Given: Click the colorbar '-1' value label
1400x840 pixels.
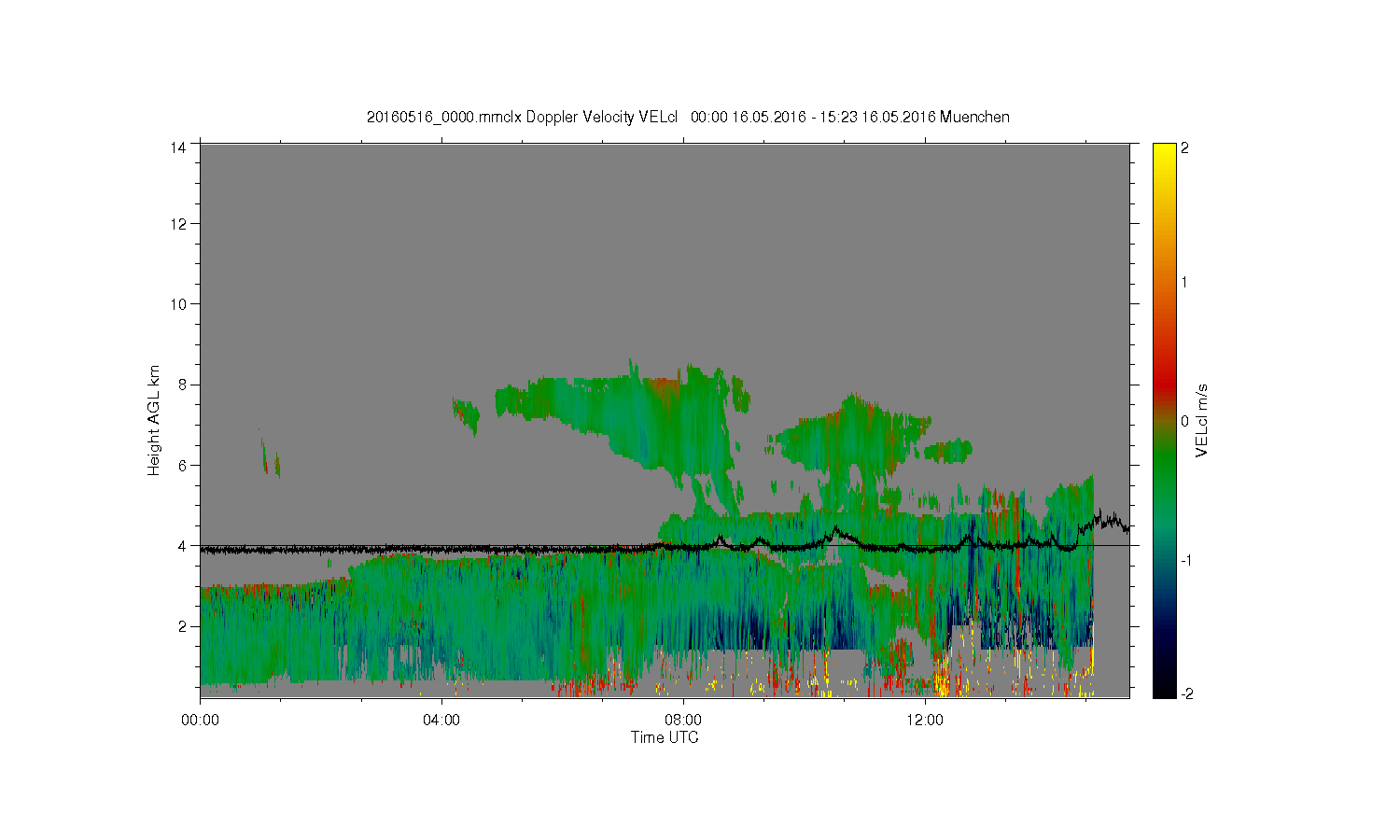Looking at the screenshot, I should pos(1187,559).
